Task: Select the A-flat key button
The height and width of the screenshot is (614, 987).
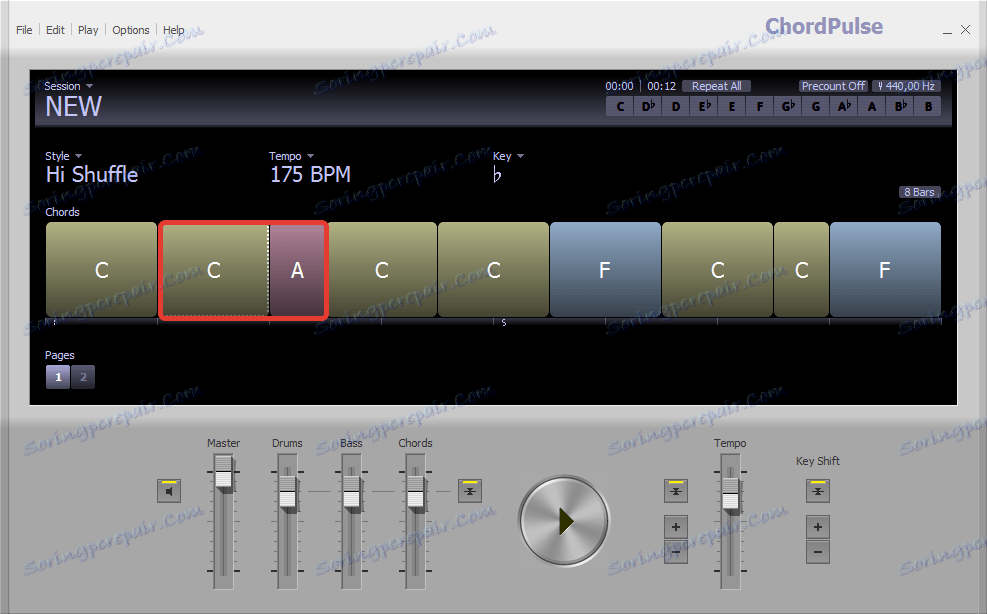Action: pyautogui.click(x=844, y=106)
